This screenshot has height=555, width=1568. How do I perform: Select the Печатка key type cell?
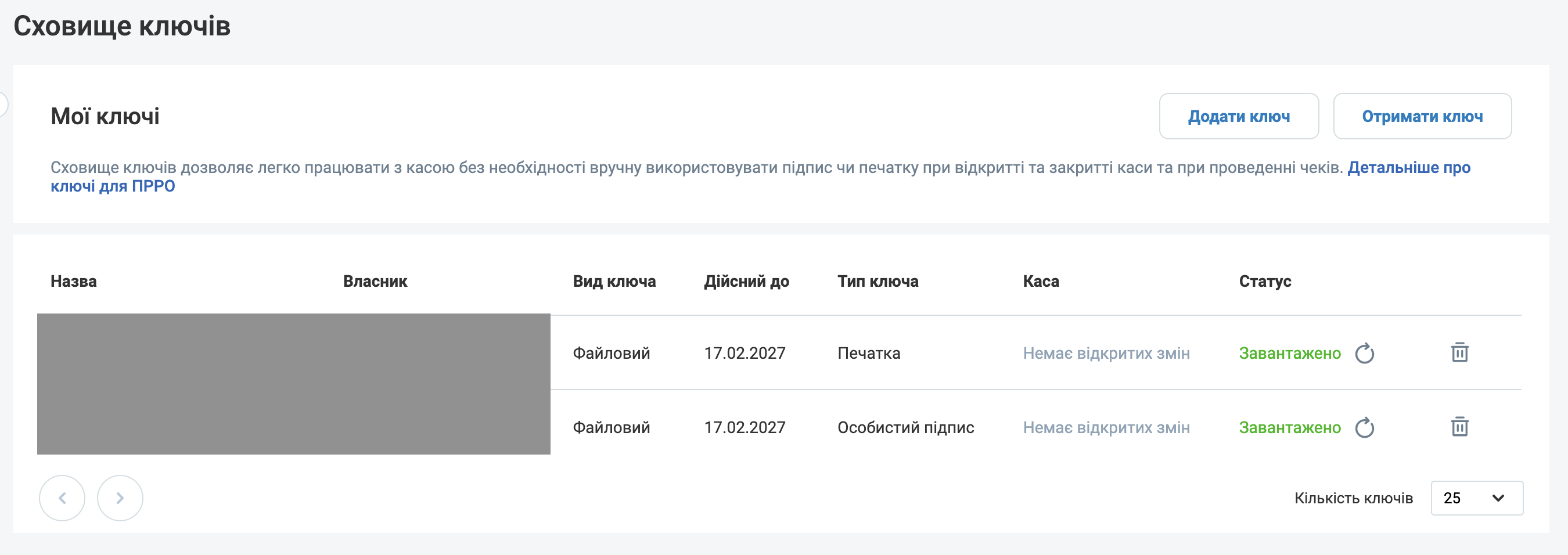869,353
